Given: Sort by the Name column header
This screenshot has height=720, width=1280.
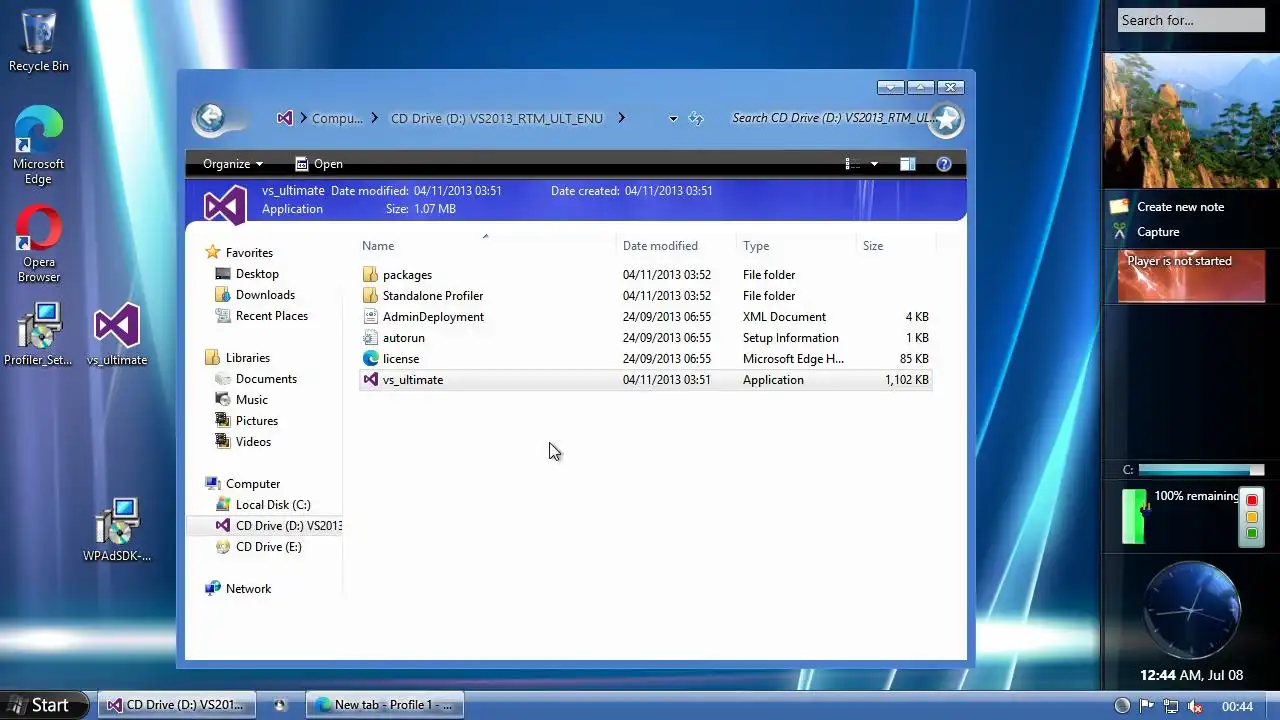Looking at the screenshot, I should 486,245.
